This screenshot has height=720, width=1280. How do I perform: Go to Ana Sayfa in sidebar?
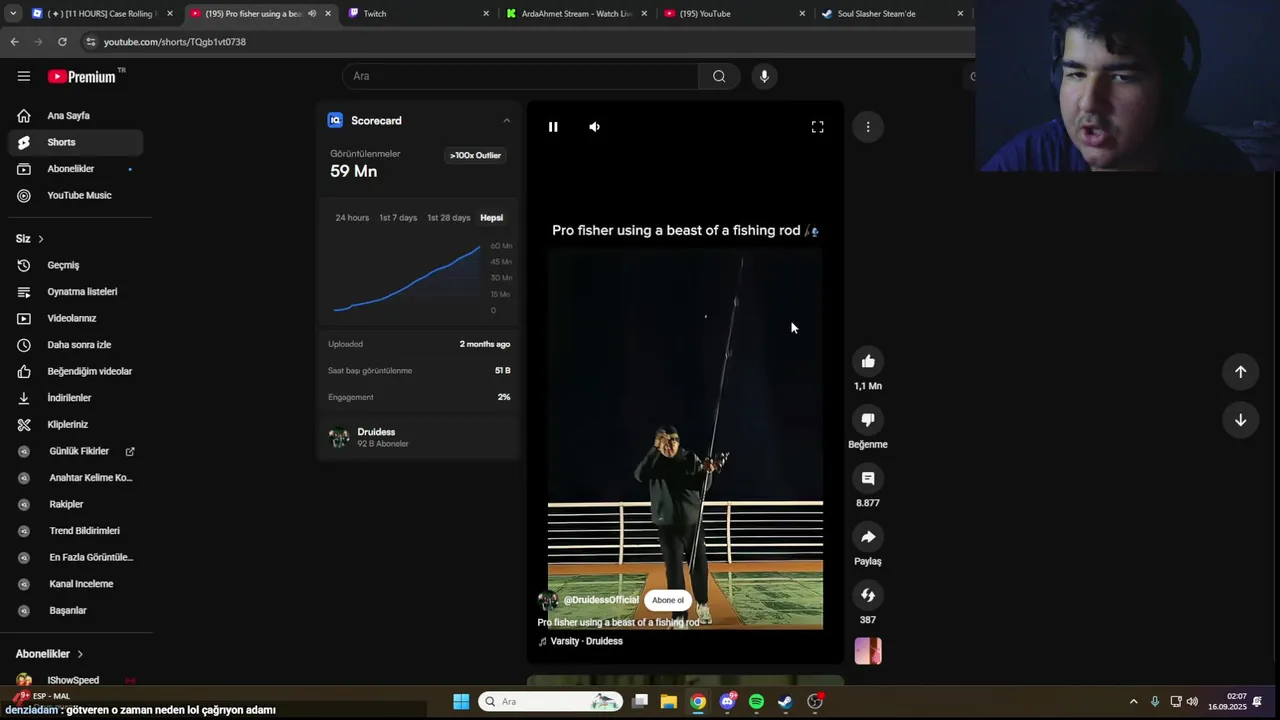click(76, 116)
